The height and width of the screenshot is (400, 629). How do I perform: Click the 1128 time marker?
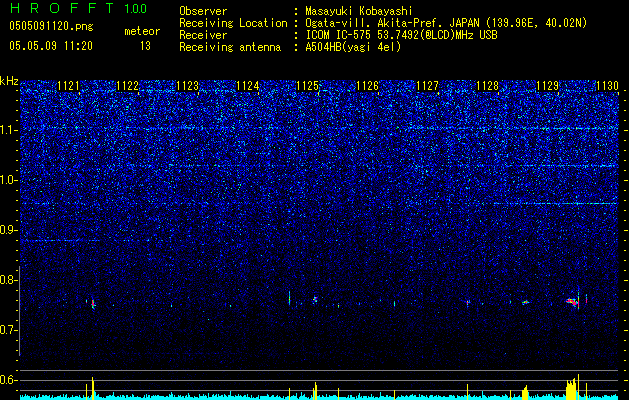487,85
